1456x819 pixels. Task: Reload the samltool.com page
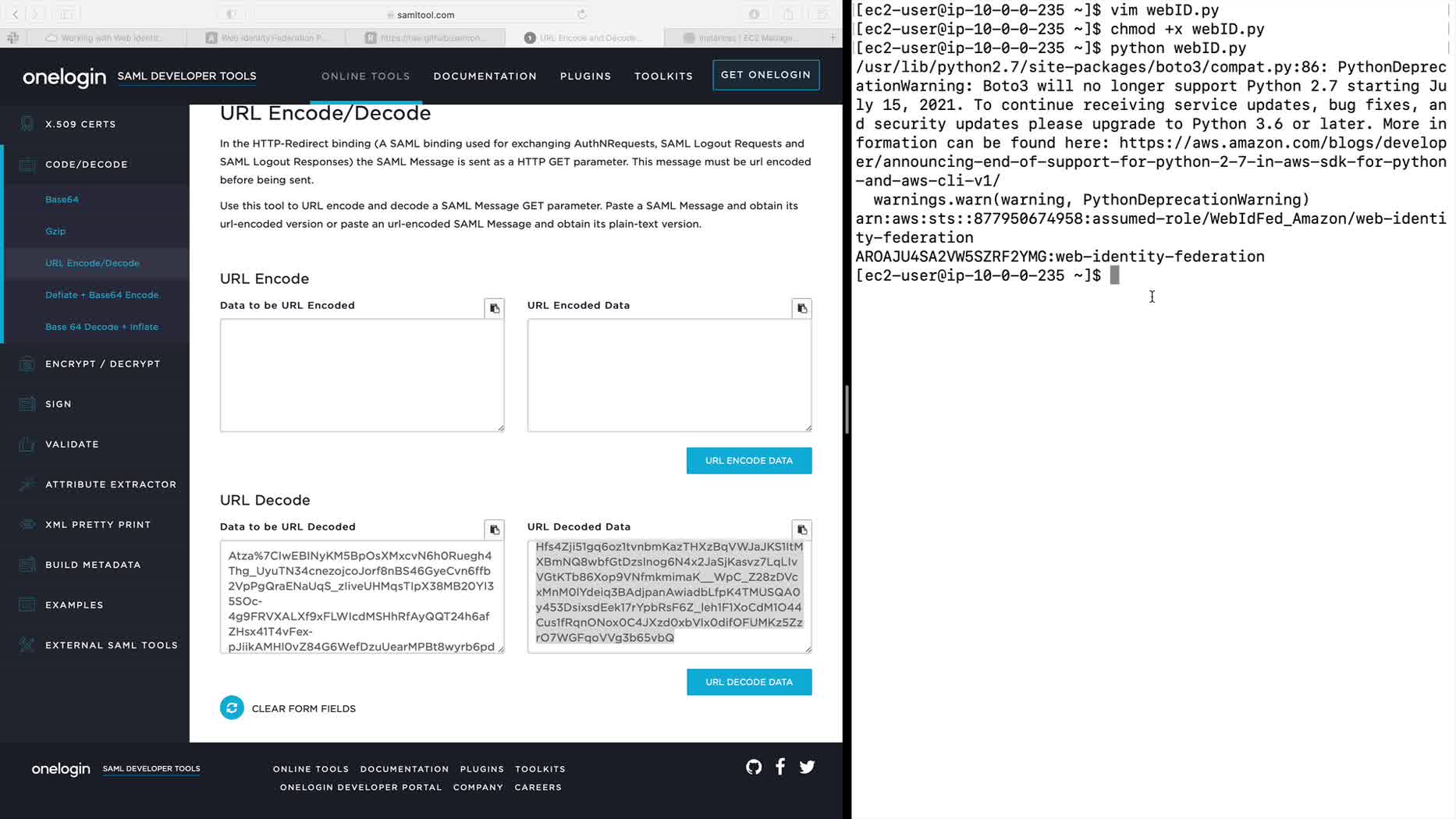point(581,14)
